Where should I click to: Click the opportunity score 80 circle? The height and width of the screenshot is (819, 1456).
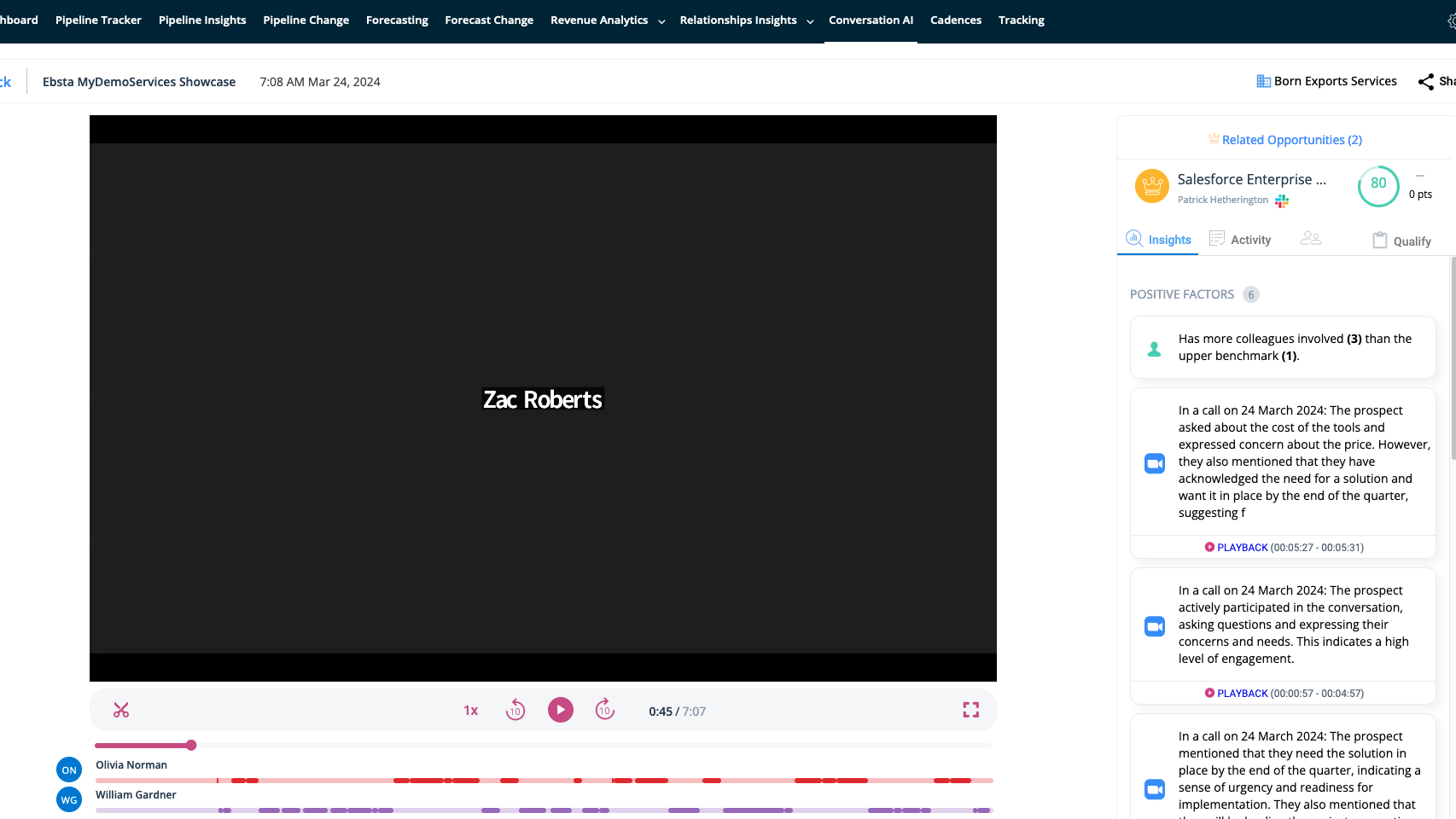tap(1378, 185)
